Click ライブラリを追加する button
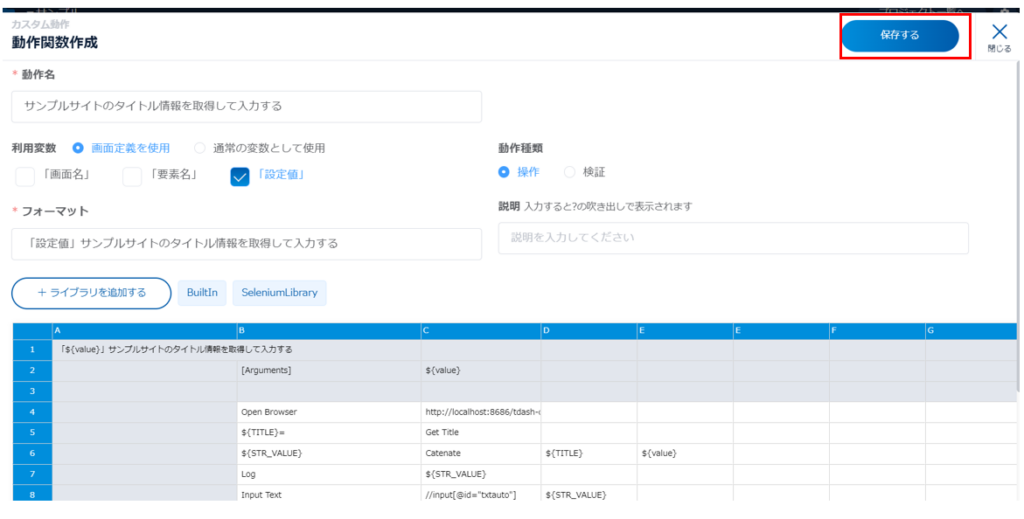Image resolution: width=1024 pixels, height=519 pixels. click(91, 293)
